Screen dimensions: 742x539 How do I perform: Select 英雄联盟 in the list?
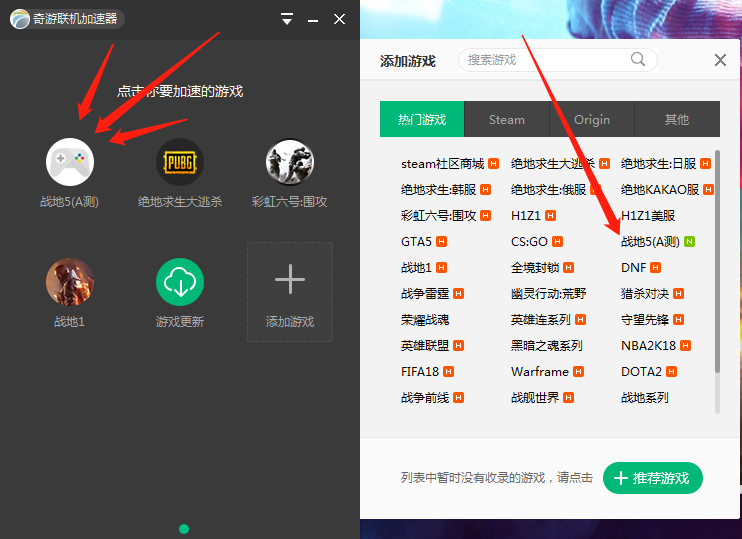pos(425,346)
